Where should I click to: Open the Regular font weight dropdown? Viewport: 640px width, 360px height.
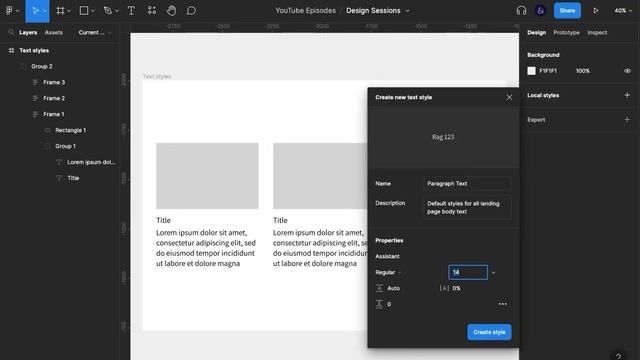pyautogui.click(x=388, y=272)
